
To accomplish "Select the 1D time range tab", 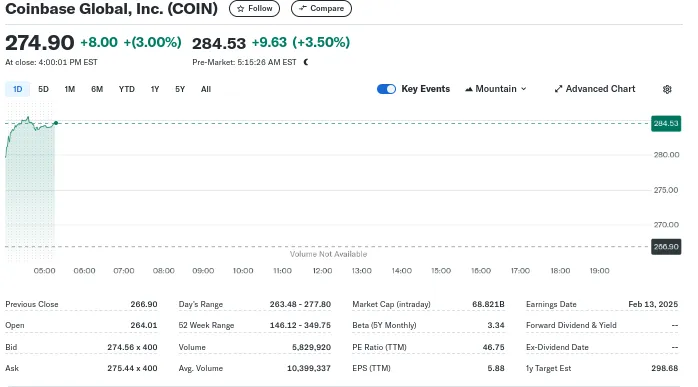I will [x=17, y=89].
